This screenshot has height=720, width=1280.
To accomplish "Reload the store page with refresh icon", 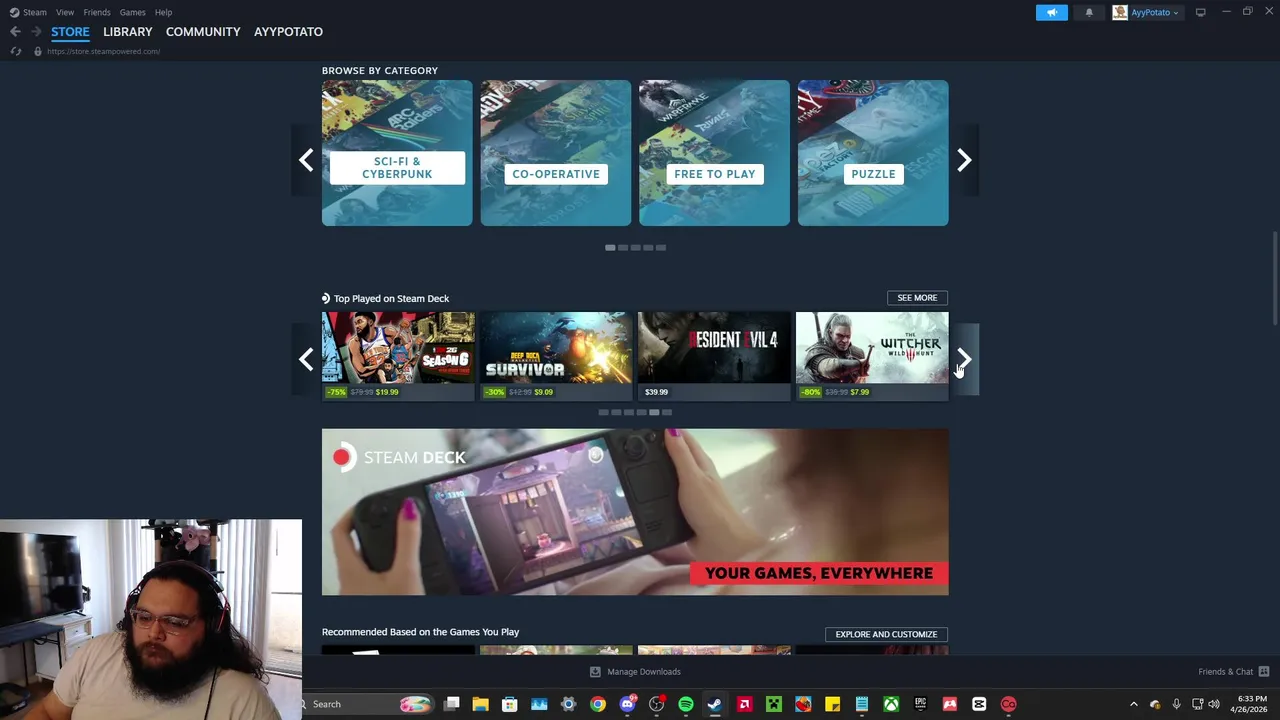I will (x=15, y=51).
